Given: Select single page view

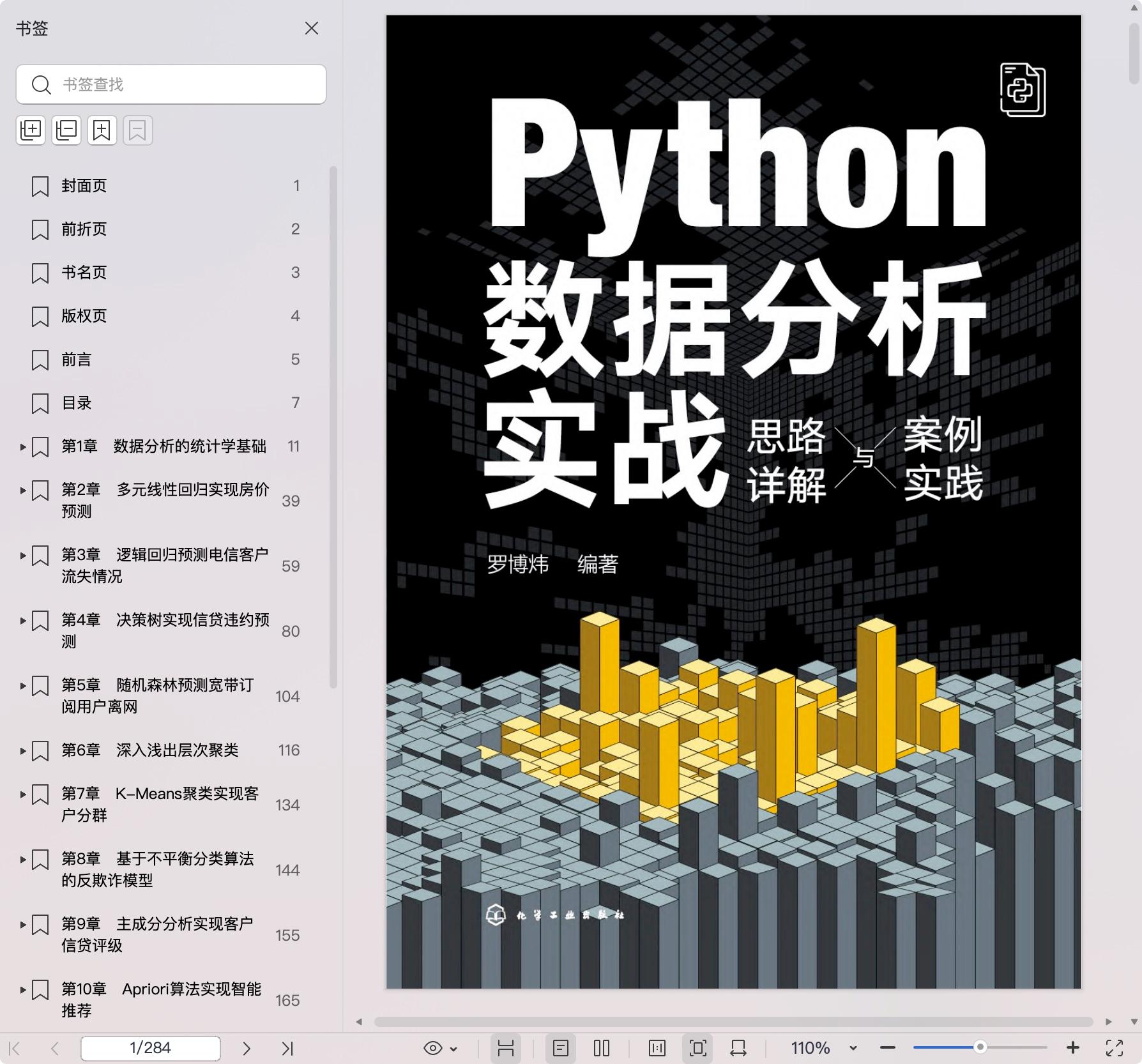Looking at the screenshot, I should point(561,1048).
